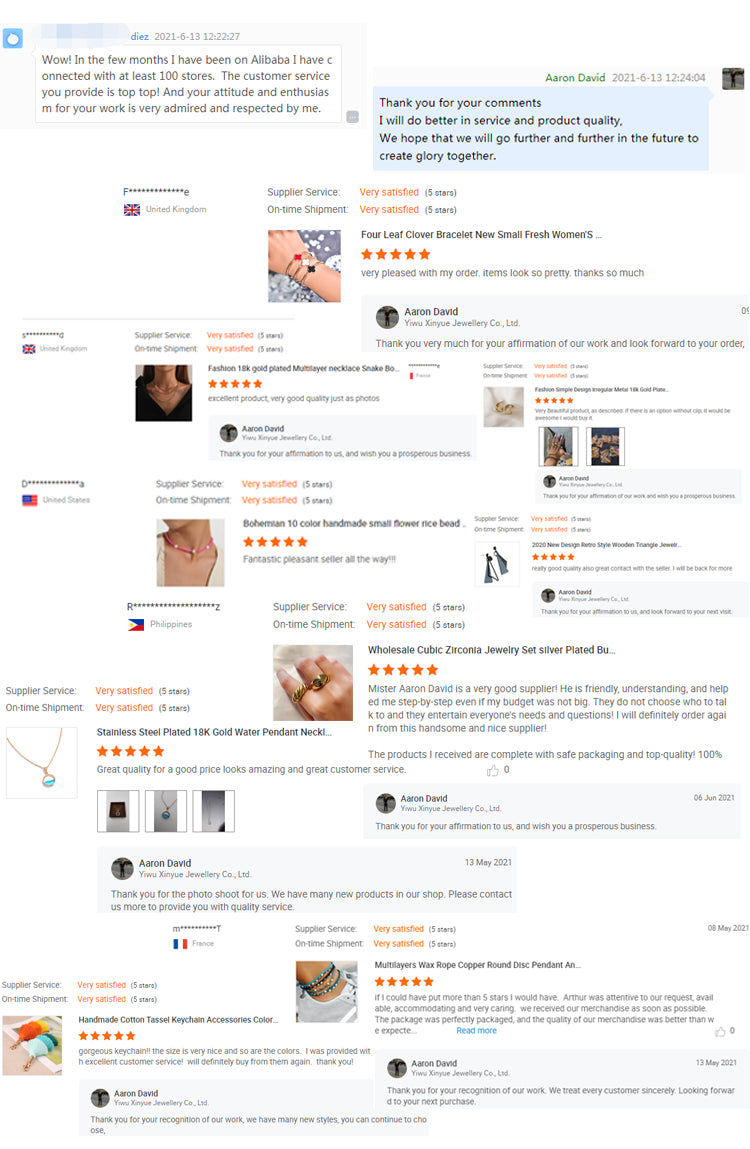Click five-star rating under Four Leaf Clover Bracelet
750x1149 pixels.
coord(395,254)
